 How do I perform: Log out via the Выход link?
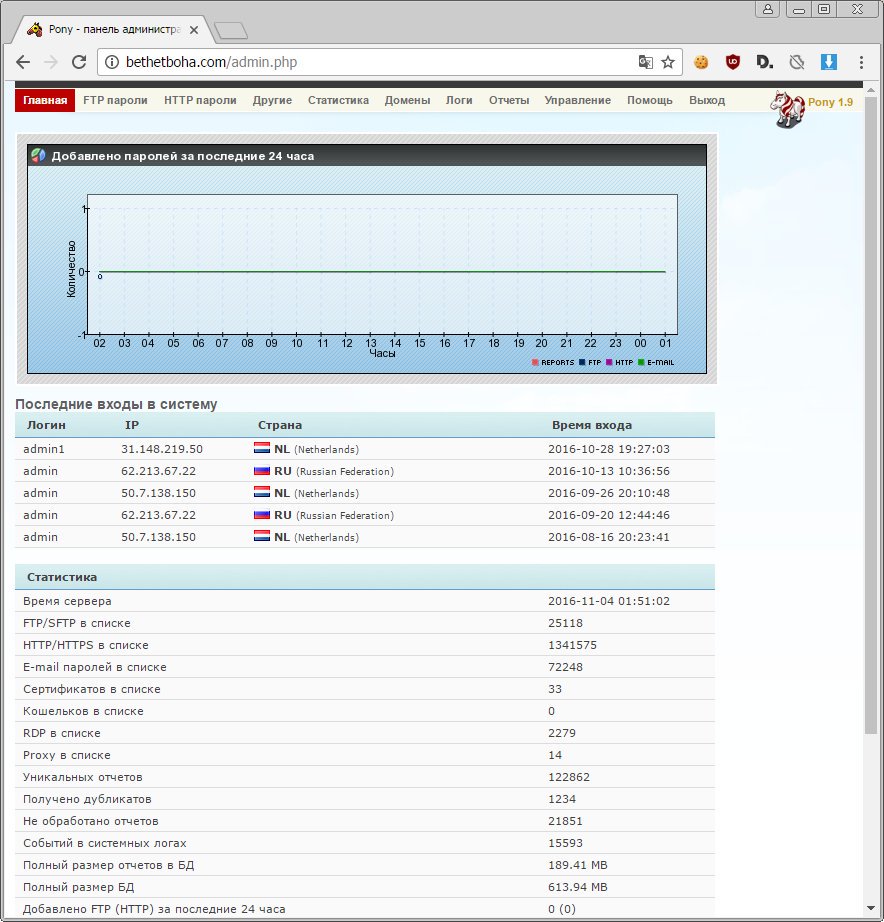click(x=707, y=101)
